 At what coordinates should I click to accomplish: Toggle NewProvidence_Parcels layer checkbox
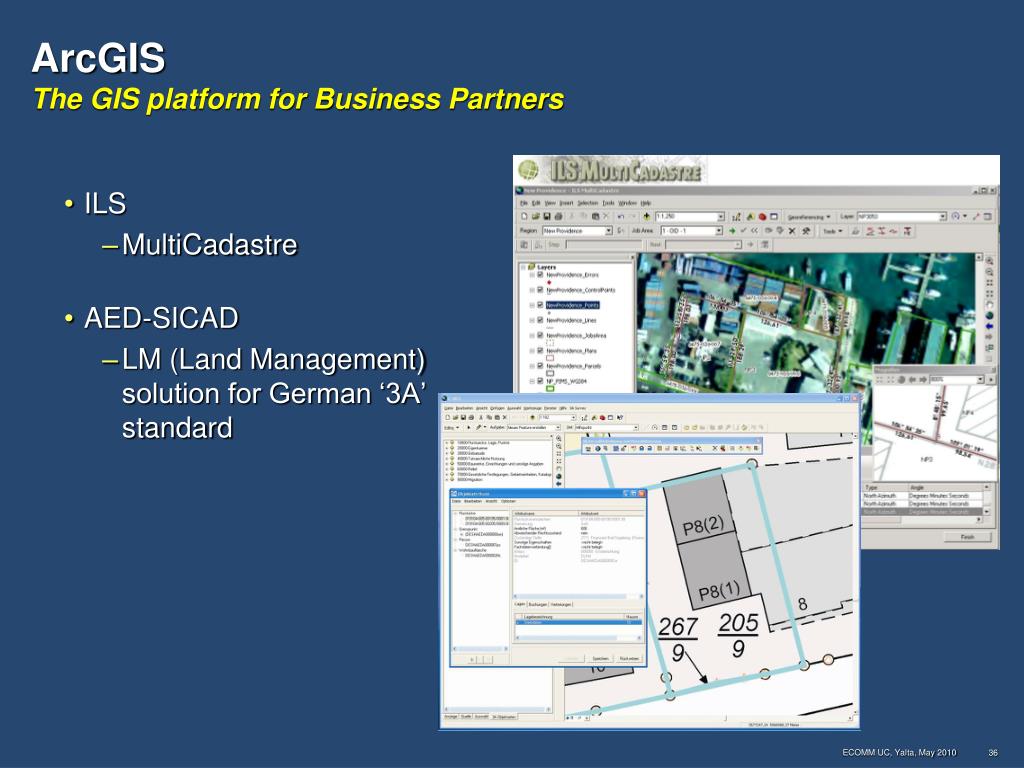540,366
